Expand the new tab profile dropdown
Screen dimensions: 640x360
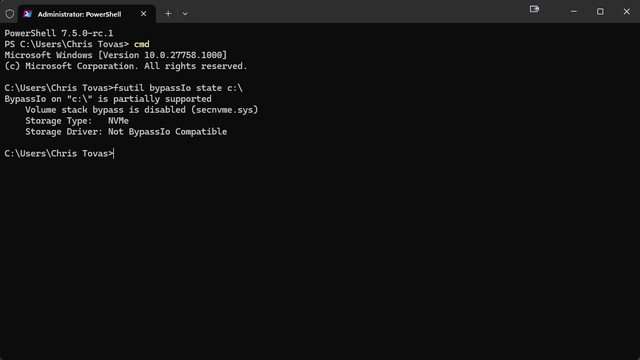(185, 14)
